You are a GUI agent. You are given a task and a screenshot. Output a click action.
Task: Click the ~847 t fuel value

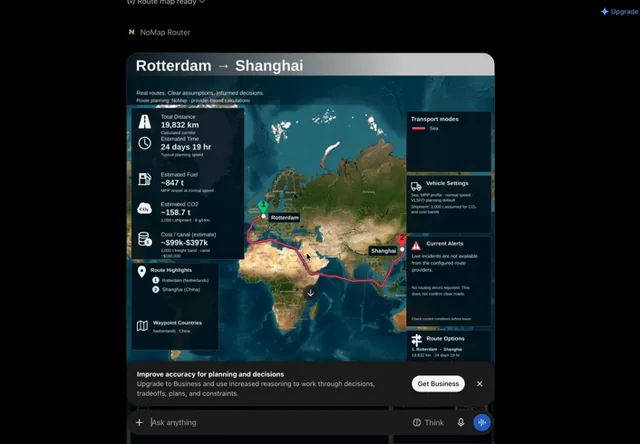tap(172, 183)
